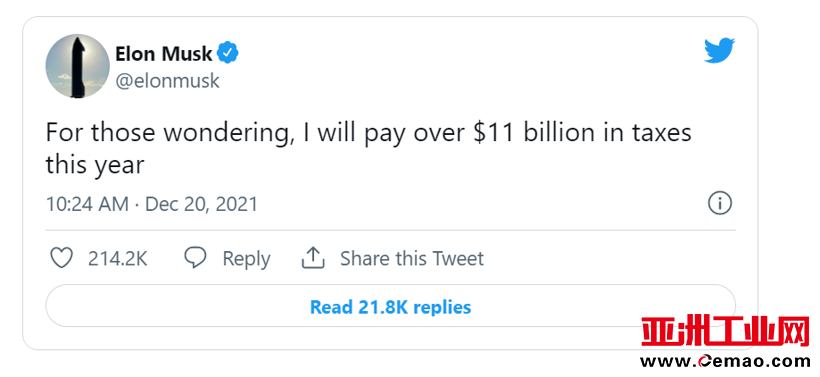Open the tweet info circle icon

[720, 203]
